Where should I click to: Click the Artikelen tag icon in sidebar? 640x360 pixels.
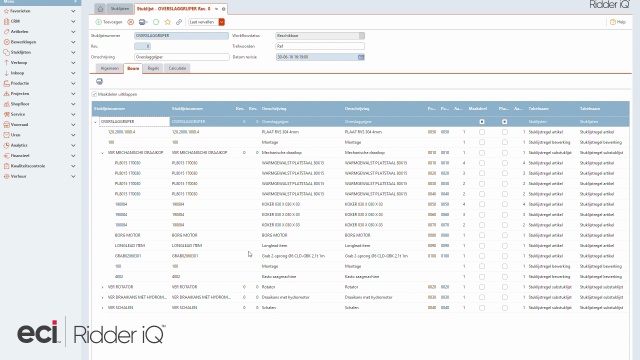pyautogui.click(x=6, y=31)
